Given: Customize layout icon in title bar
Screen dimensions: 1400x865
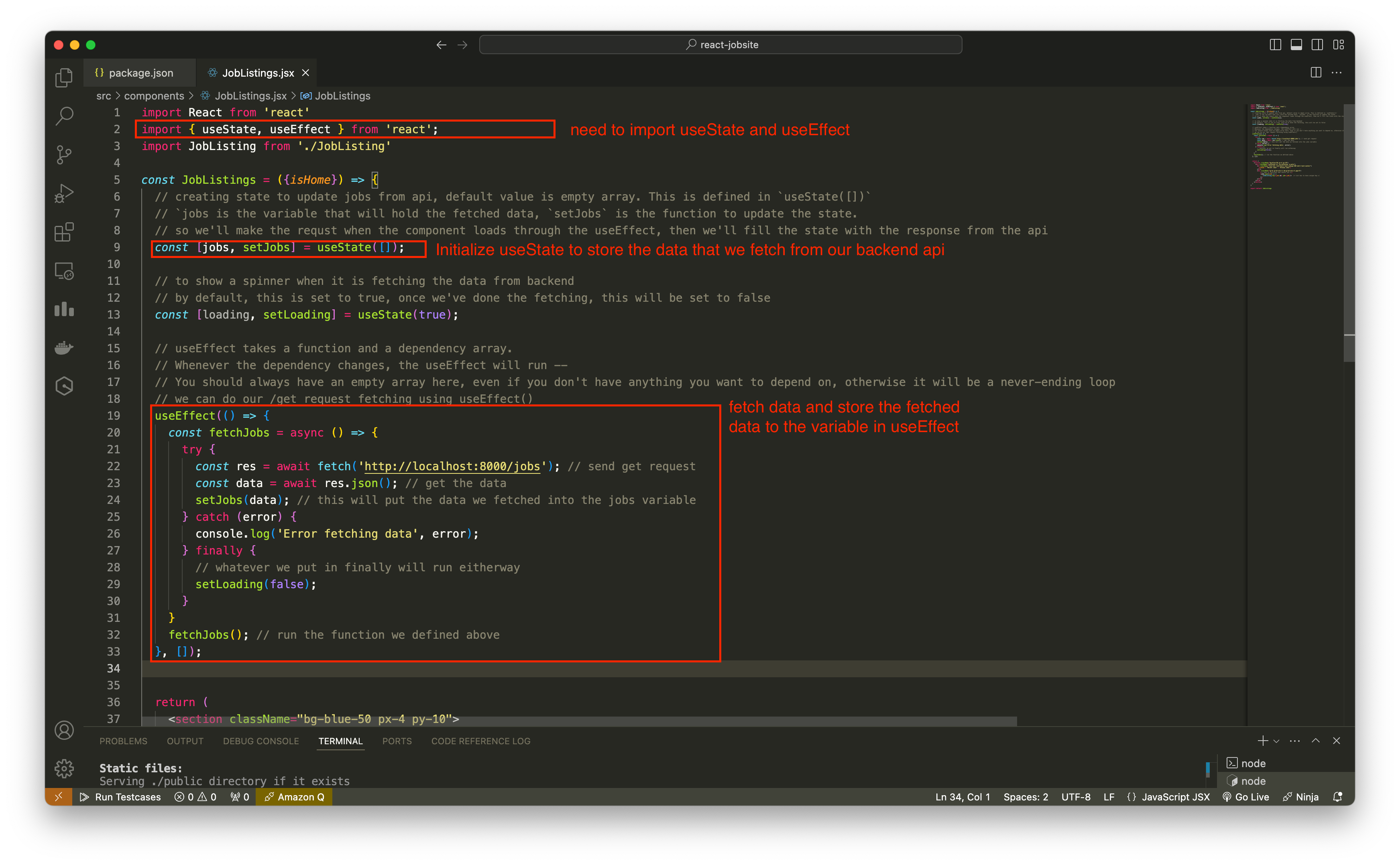Looking at the screenshot, I should [1338, 45].
